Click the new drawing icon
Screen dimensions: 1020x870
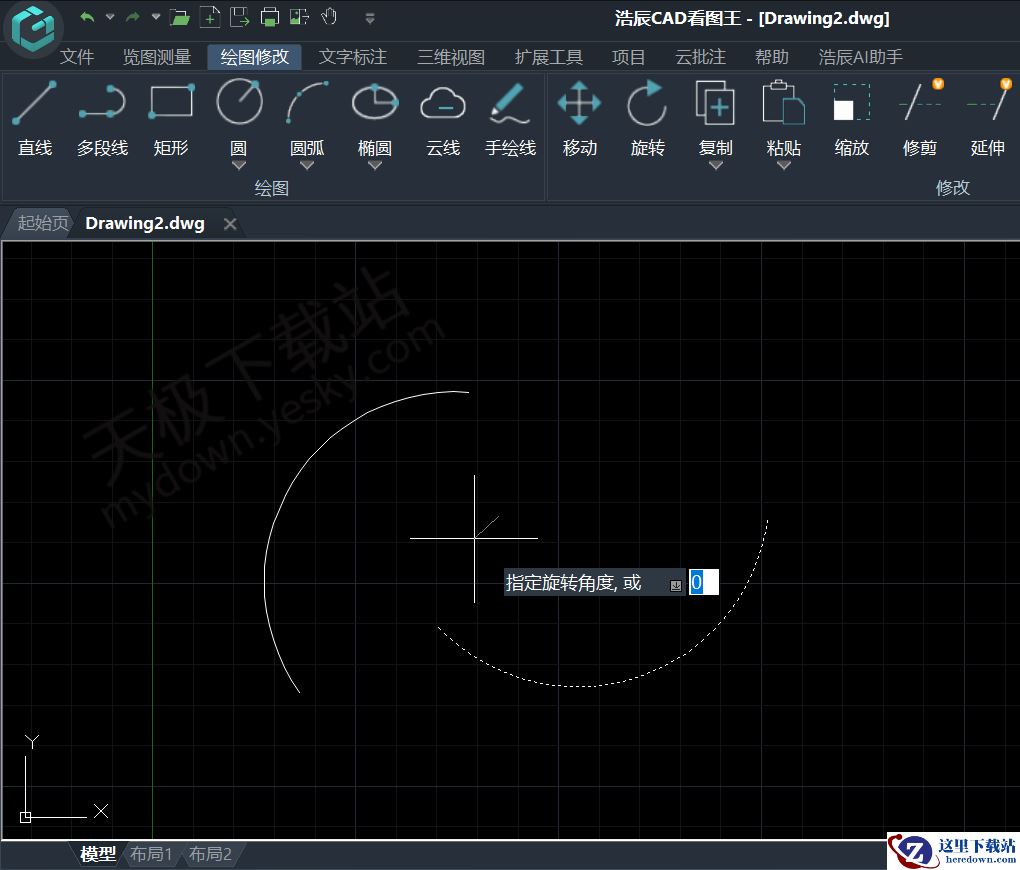tap(209, 18)
